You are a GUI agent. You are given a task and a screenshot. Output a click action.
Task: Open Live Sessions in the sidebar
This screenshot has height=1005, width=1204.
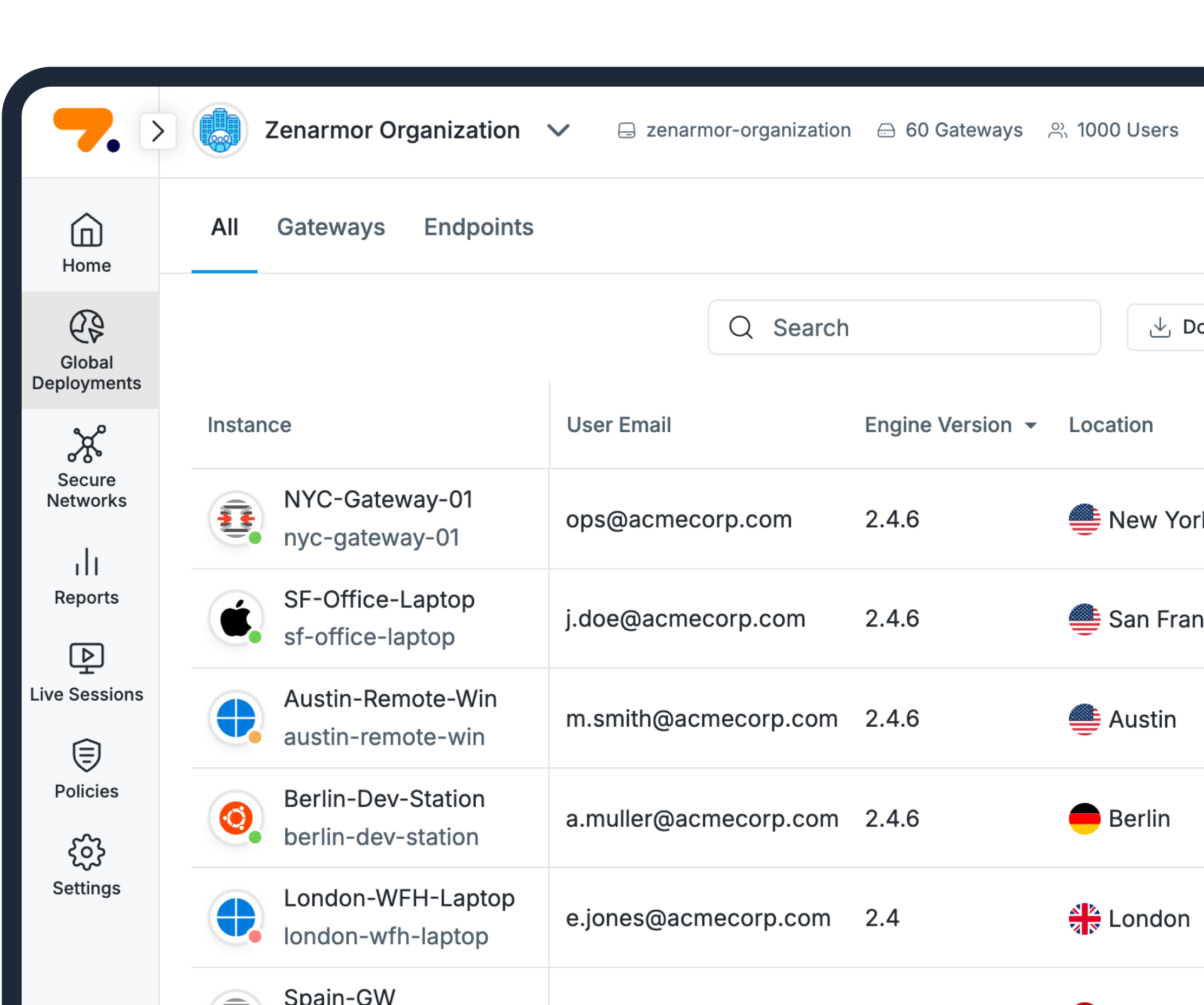click(x=87, y=673)
